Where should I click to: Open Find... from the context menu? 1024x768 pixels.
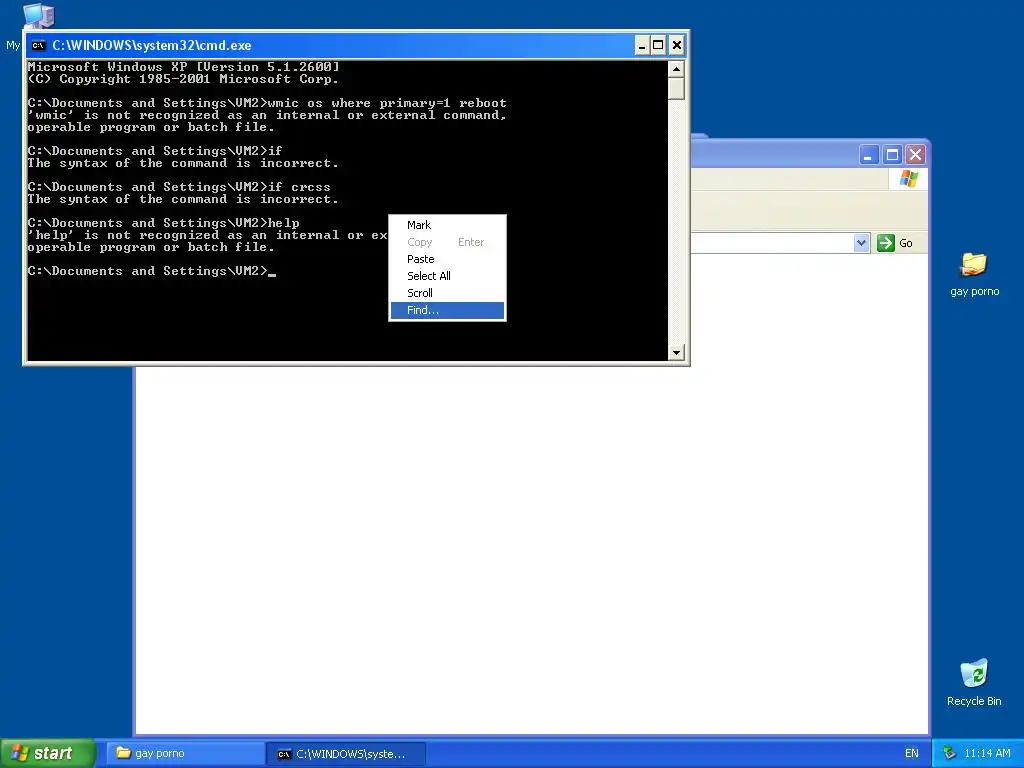point(447,310)
